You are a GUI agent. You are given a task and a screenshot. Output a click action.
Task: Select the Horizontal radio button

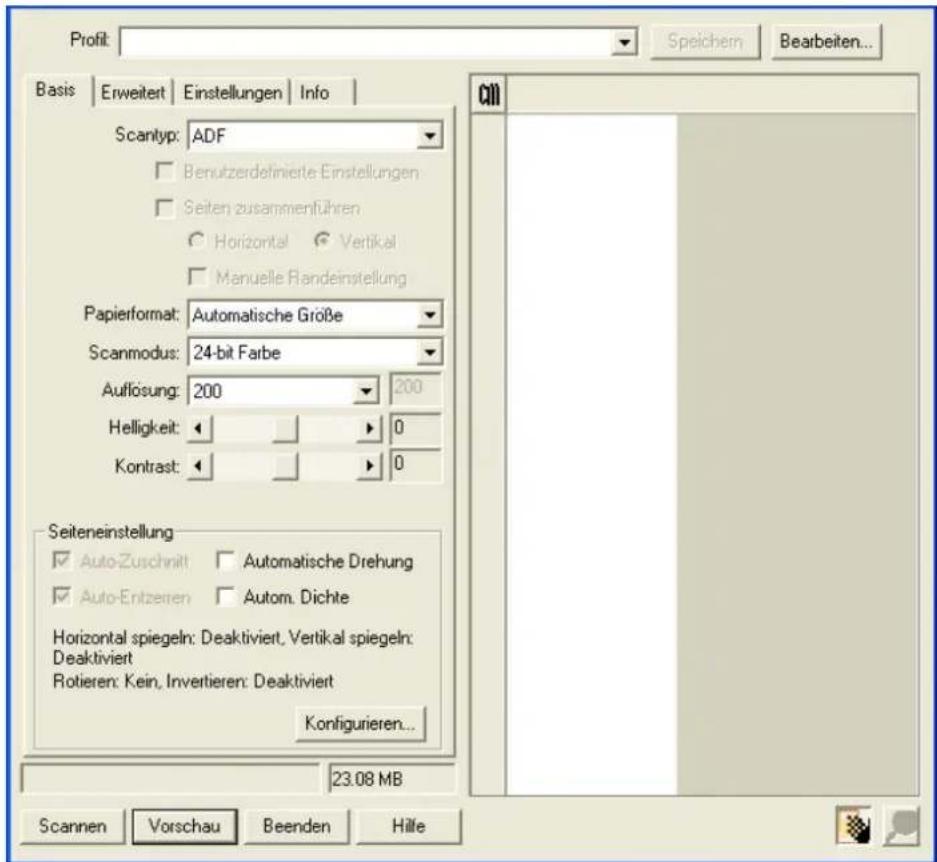(x=195, y=240)
